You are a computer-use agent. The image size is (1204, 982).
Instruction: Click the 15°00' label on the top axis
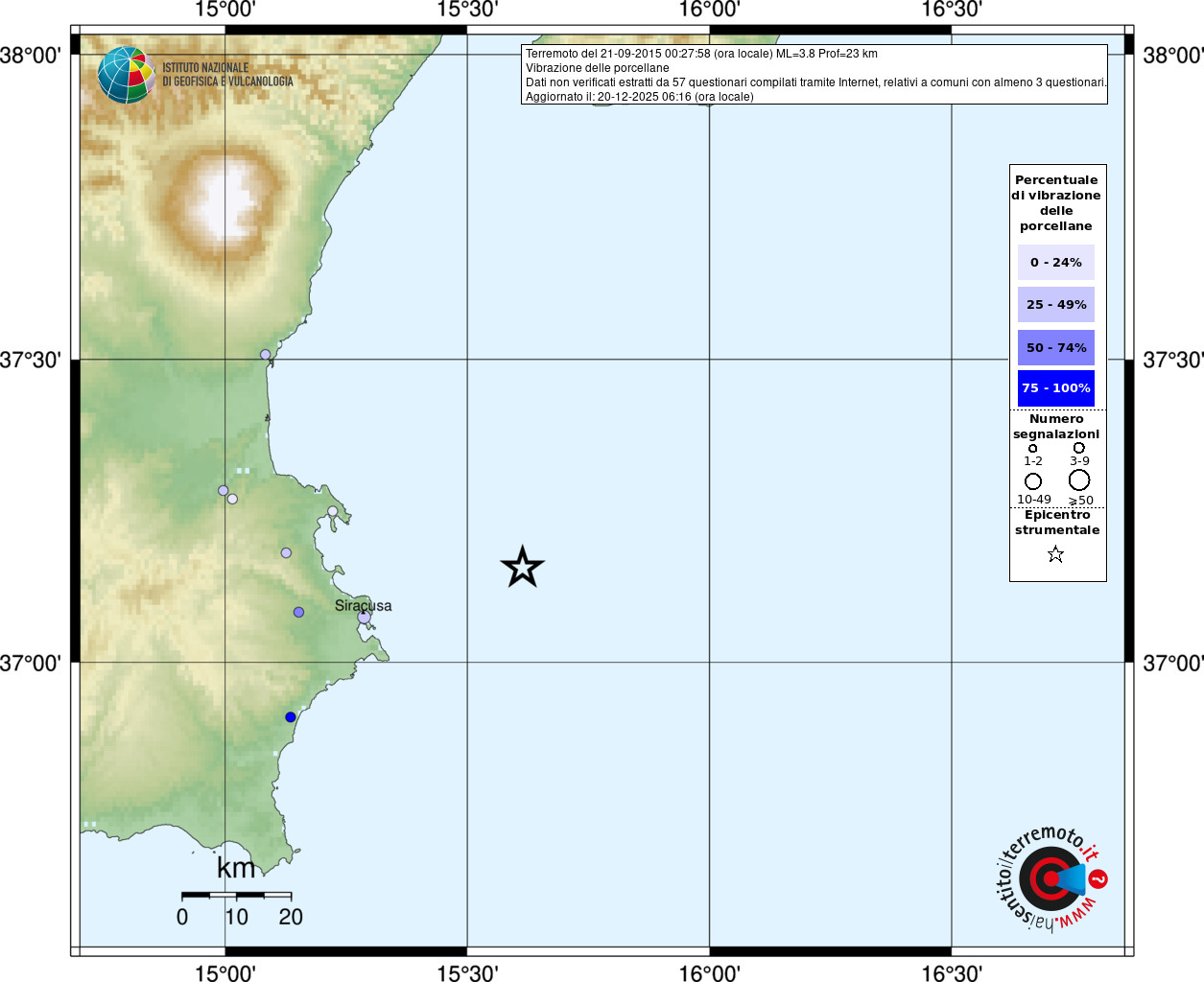click(x=225, y=10)
